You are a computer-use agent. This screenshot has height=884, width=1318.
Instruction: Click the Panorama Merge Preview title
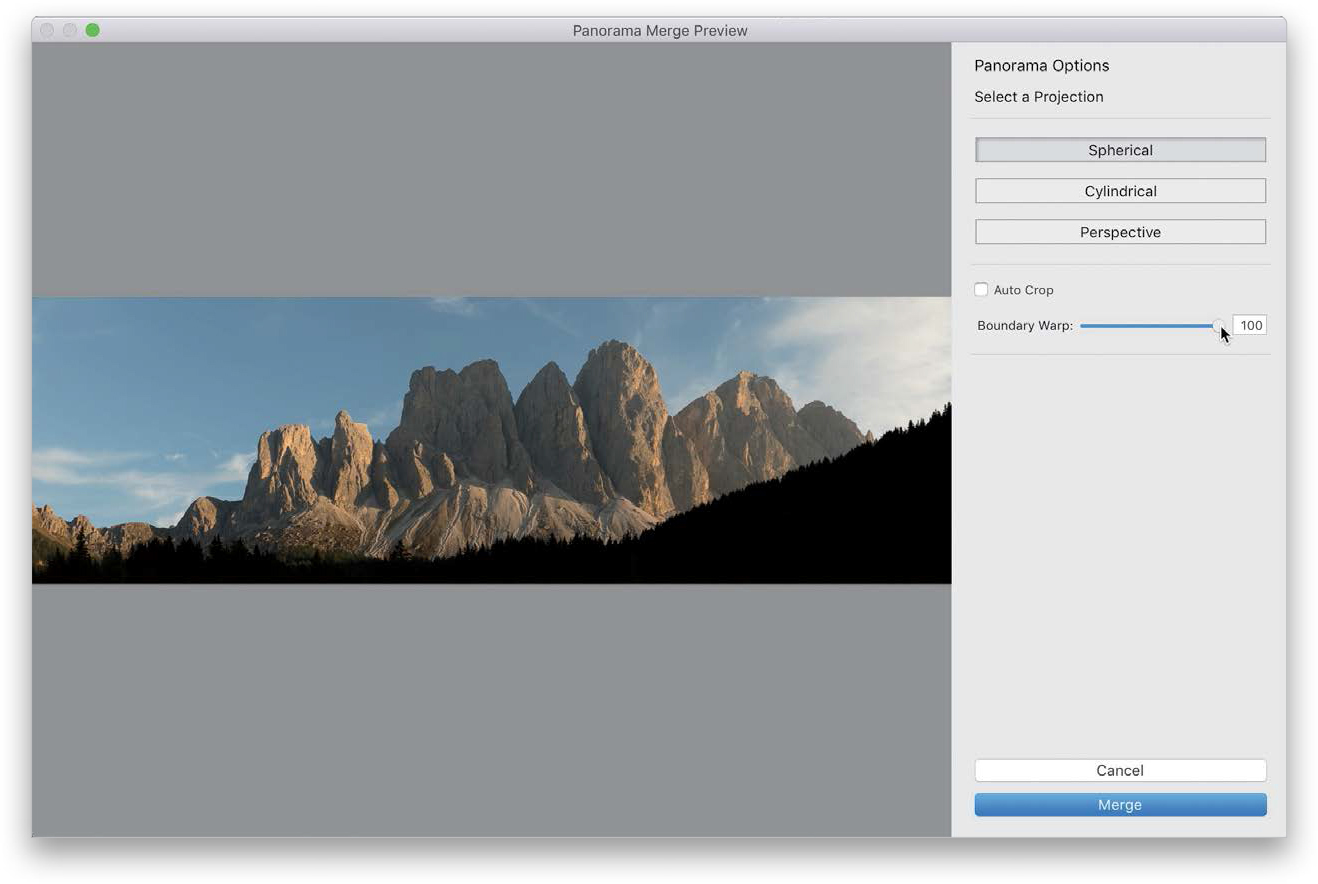coord(660,31)
